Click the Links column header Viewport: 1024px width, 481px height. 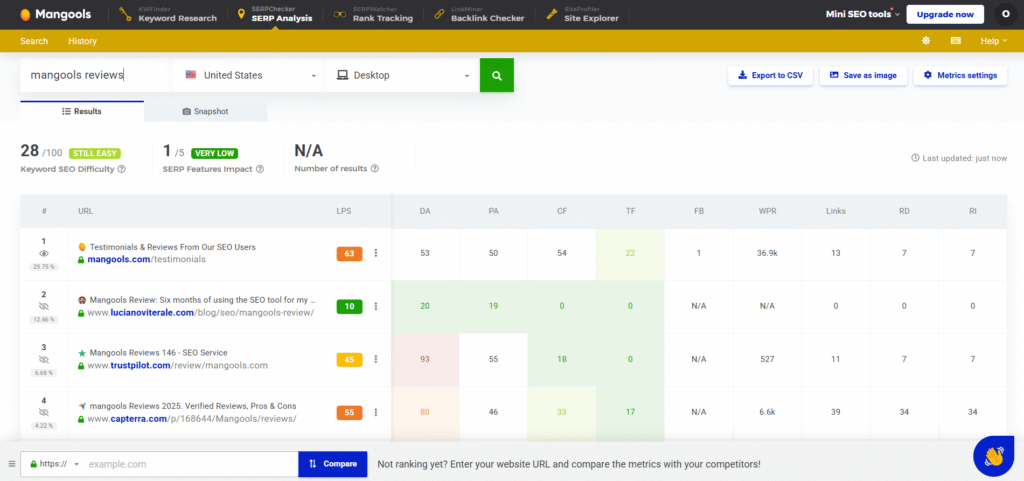tap(835, 211)
